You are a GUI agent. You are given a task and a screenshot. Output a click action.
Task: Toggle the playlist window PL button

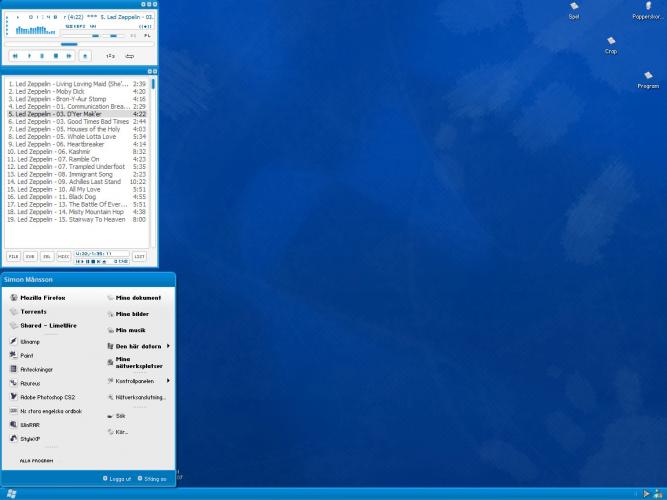point(147,35)
